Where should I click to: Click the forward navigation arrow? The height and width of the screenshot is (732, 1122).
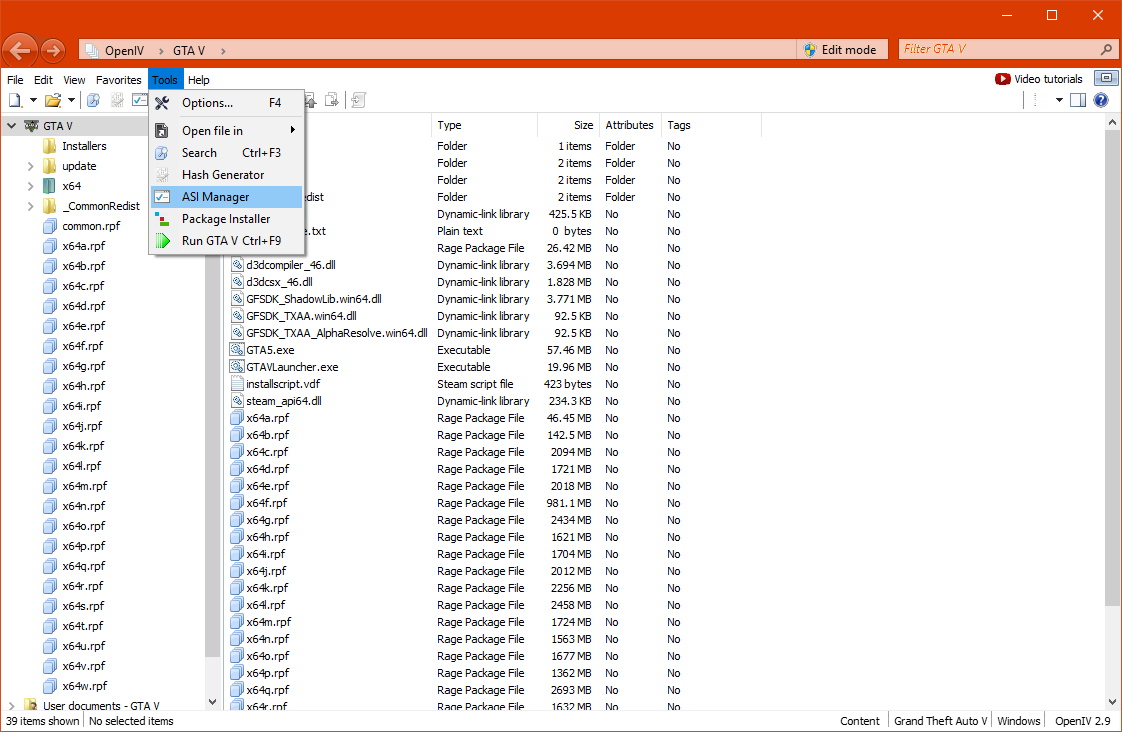click(53, 50)
